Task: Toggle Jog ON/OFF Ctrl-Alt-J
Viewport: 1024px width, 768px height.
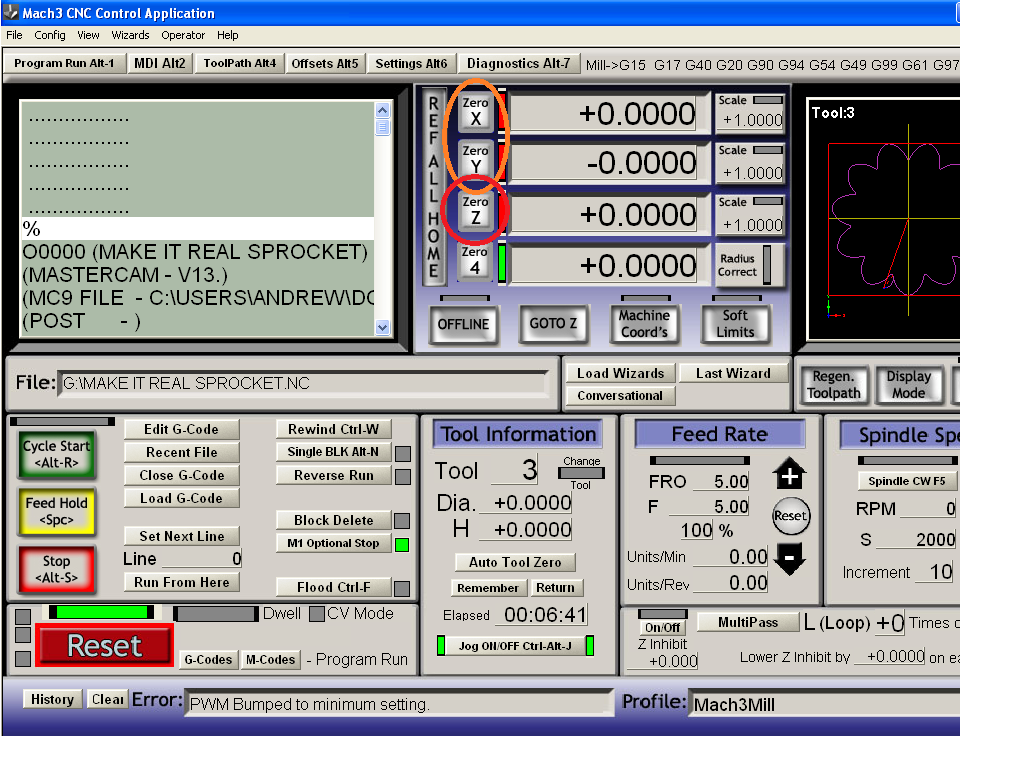Action: point(515,646)
